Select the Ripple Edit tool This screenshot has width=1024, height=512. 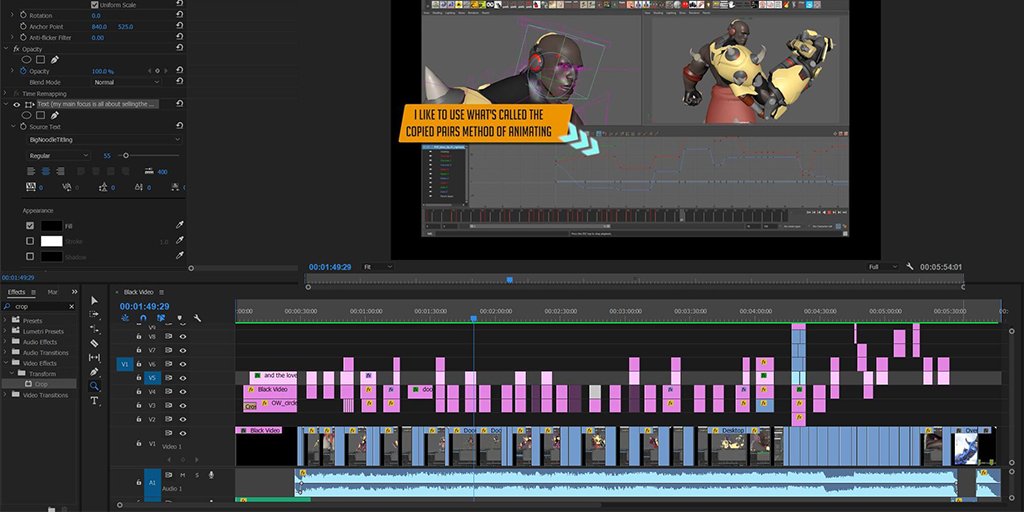(94, 328)
